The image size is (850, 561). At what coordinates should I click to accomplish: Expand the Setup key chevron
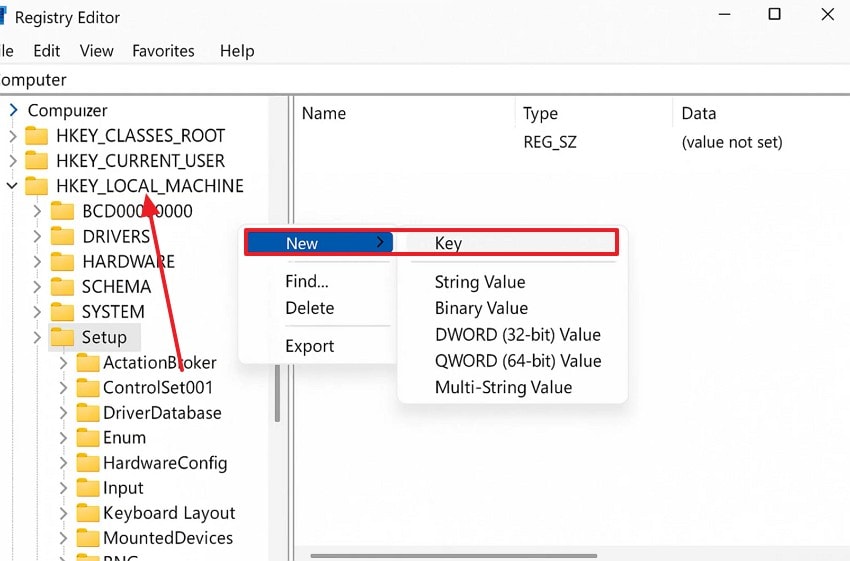pos(37,337)
